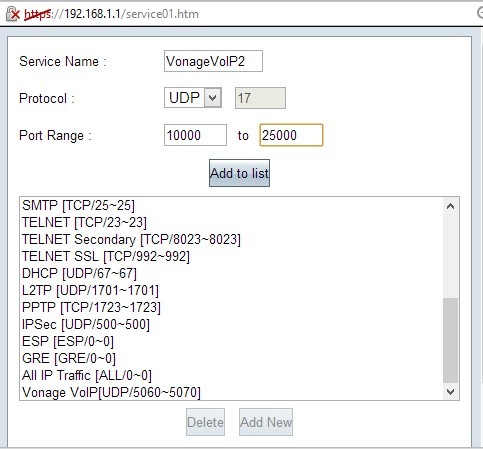Click the Add to list button

pos(239,173)
